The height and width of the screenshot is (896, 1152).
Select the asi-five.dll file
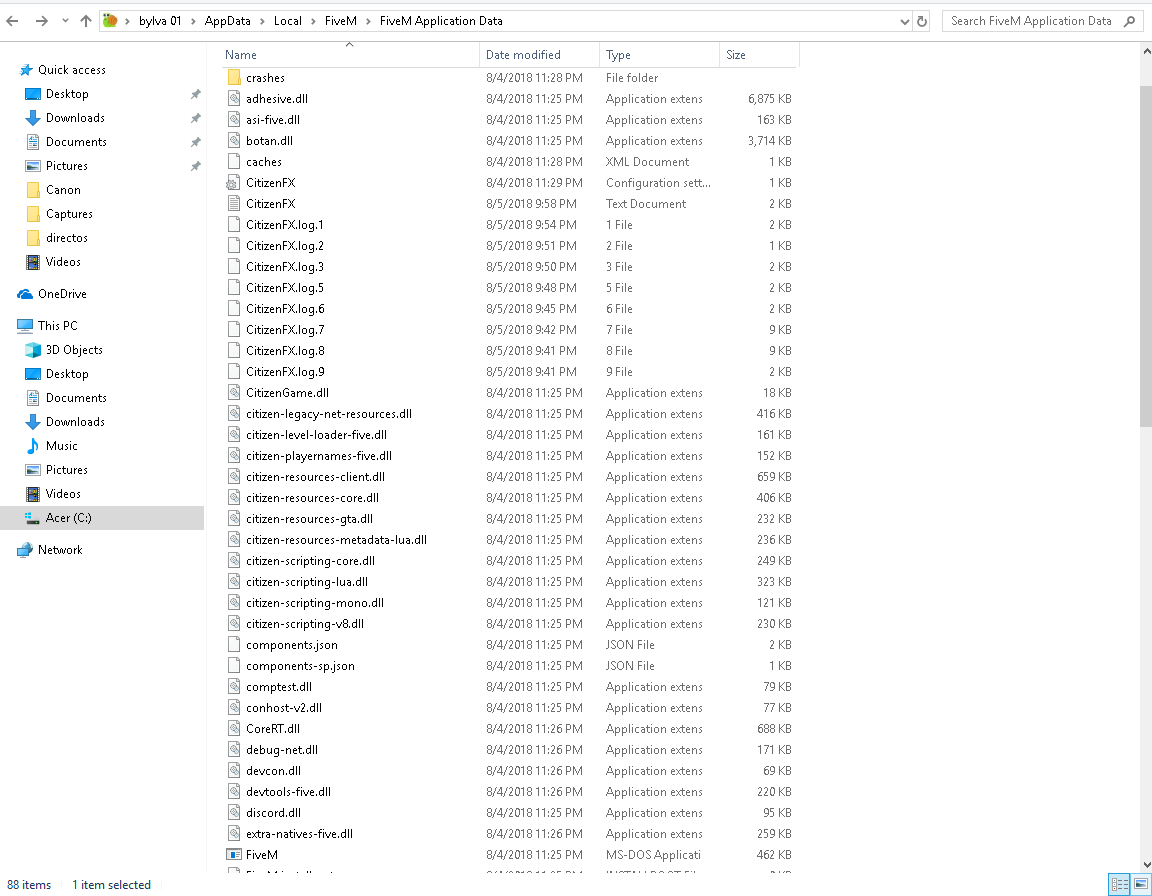click(273, 120)
